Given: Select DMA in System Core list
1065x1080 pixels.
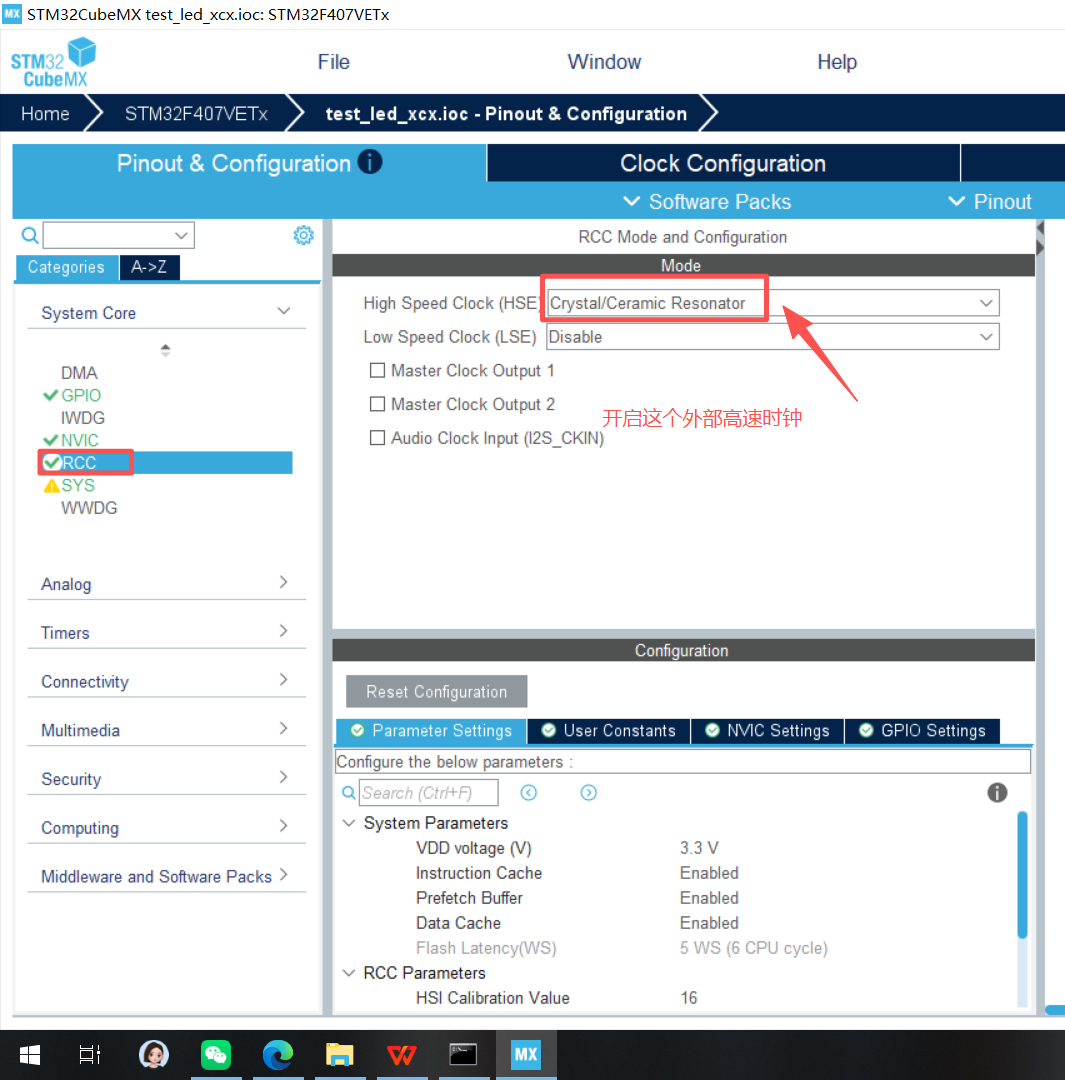Looking at the screenshot, I should tap(79, 373).
